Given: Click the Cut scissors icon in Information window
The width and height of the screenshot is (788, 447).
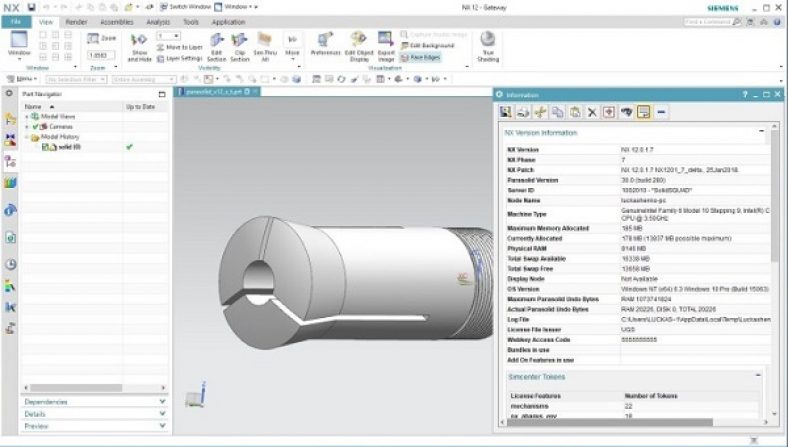Looking at the screenshot, I should tap(540, 112).
